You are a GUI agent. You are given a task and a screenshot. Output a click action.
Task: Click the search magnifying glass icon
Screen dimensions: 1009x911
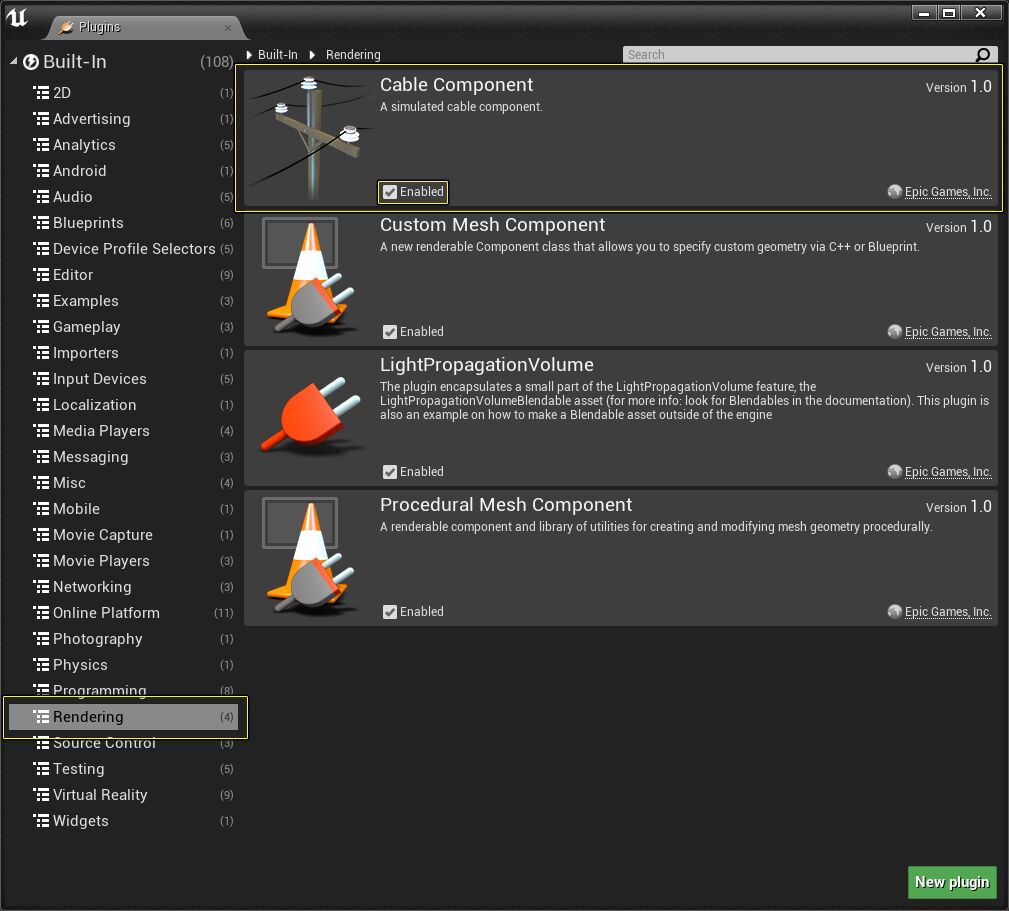click(x=982, y=55)
